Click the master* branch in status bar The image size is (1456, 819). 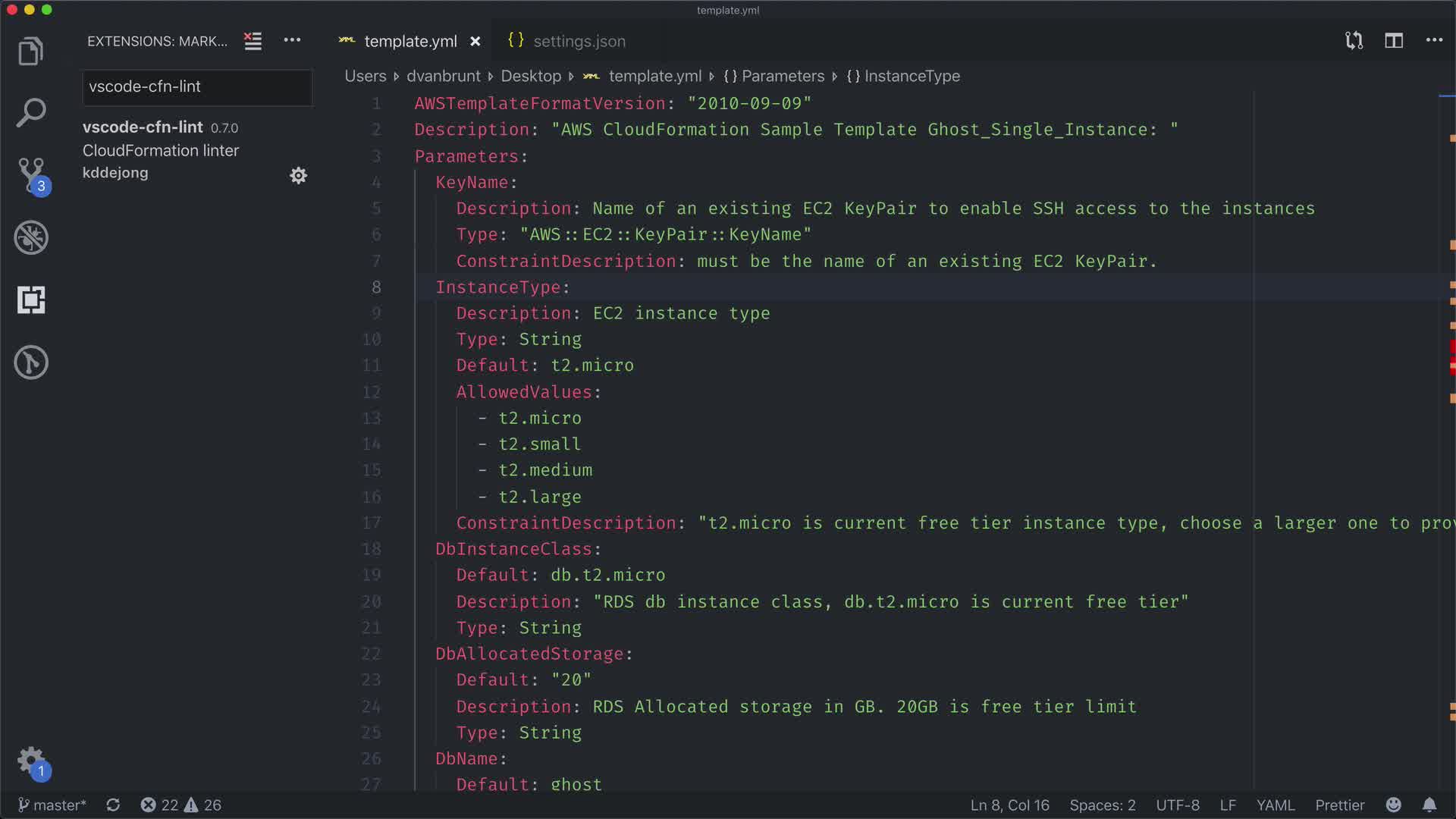[x=52, y=805]
